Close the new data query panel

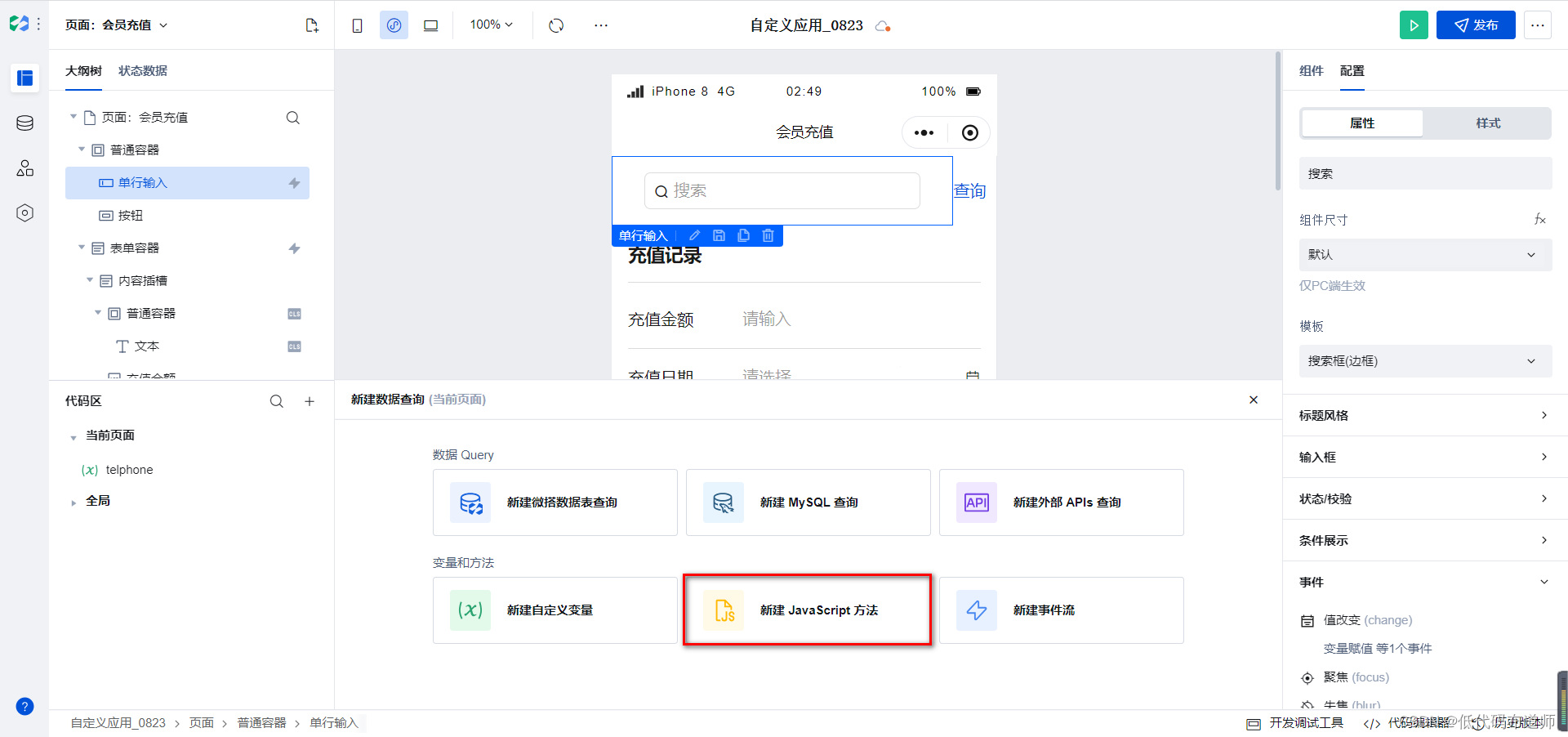(1254, 400)
